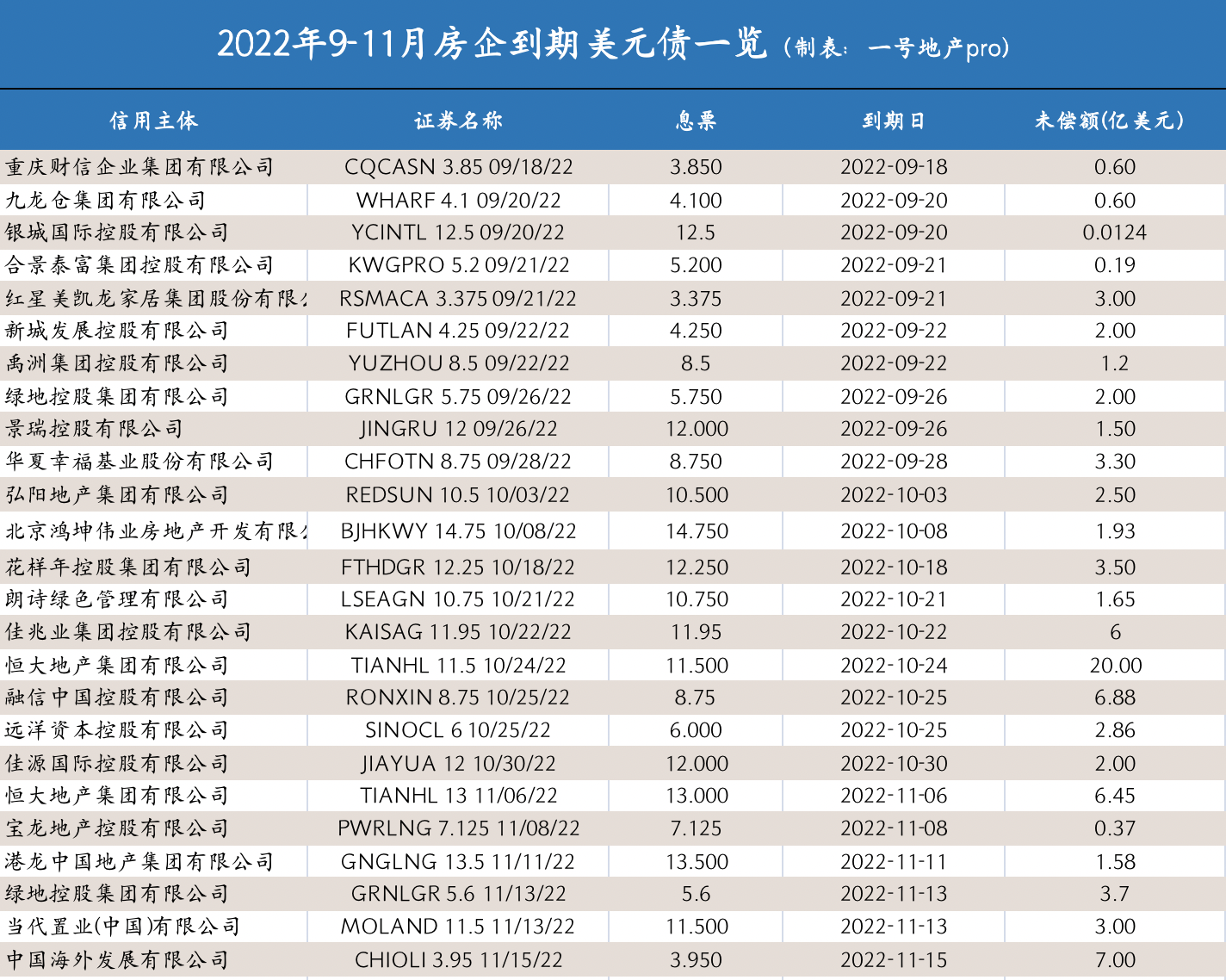Image resolution: width=1226 pixels, height=980 pixels.
Task: Click the security GRNLGR 5.6 11/13/22
Action: pyautogui.click(x=458, y=894)
